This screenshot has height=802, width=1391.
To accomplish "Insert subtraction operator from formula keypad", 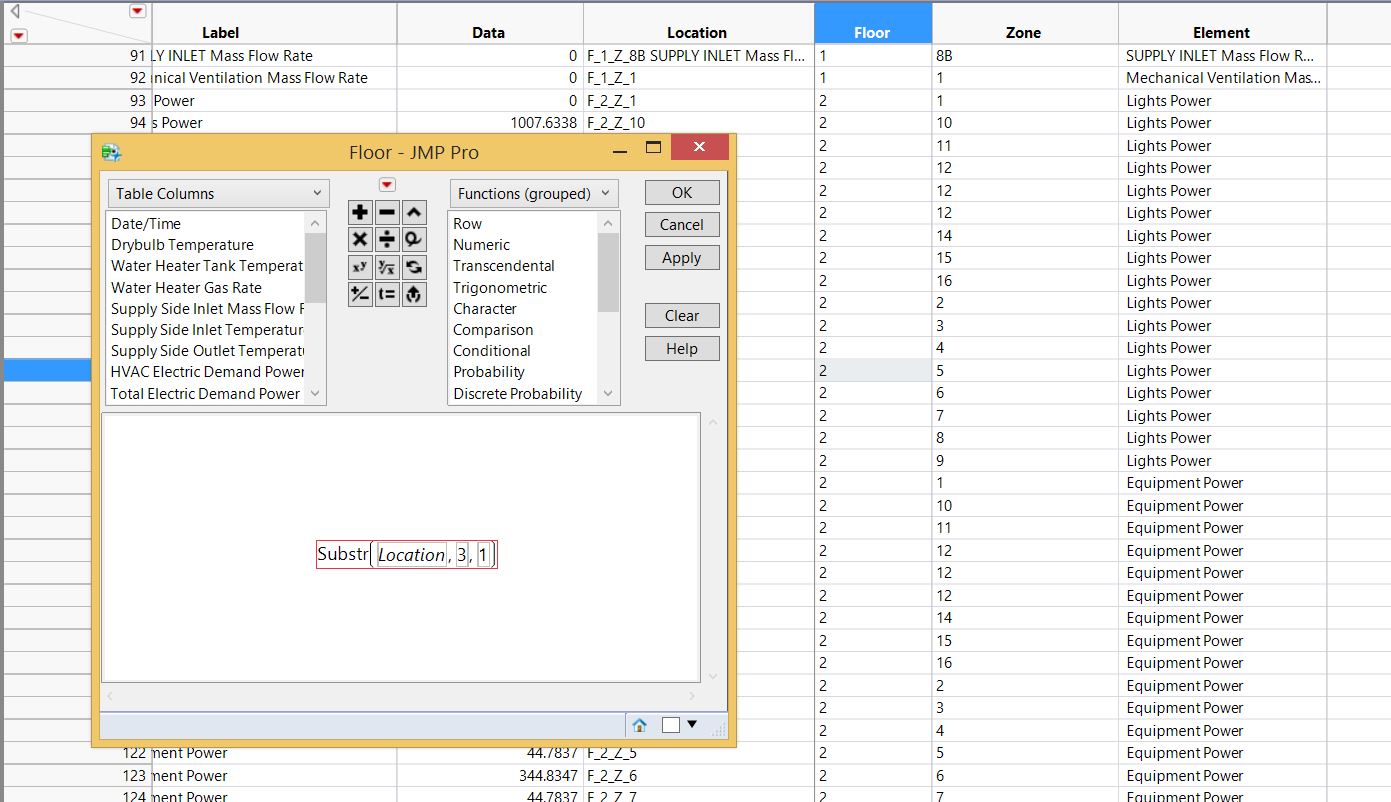I will (387, 212).
